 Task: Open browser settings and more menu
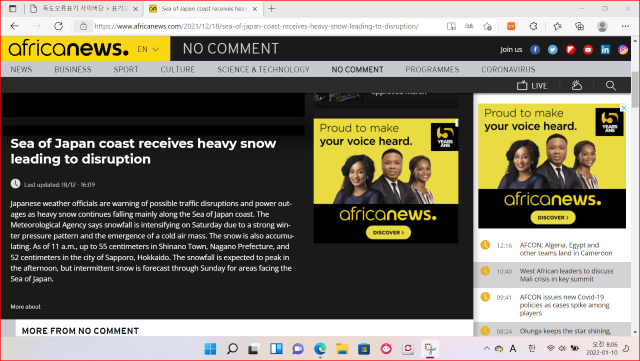[x=625, y=26]
